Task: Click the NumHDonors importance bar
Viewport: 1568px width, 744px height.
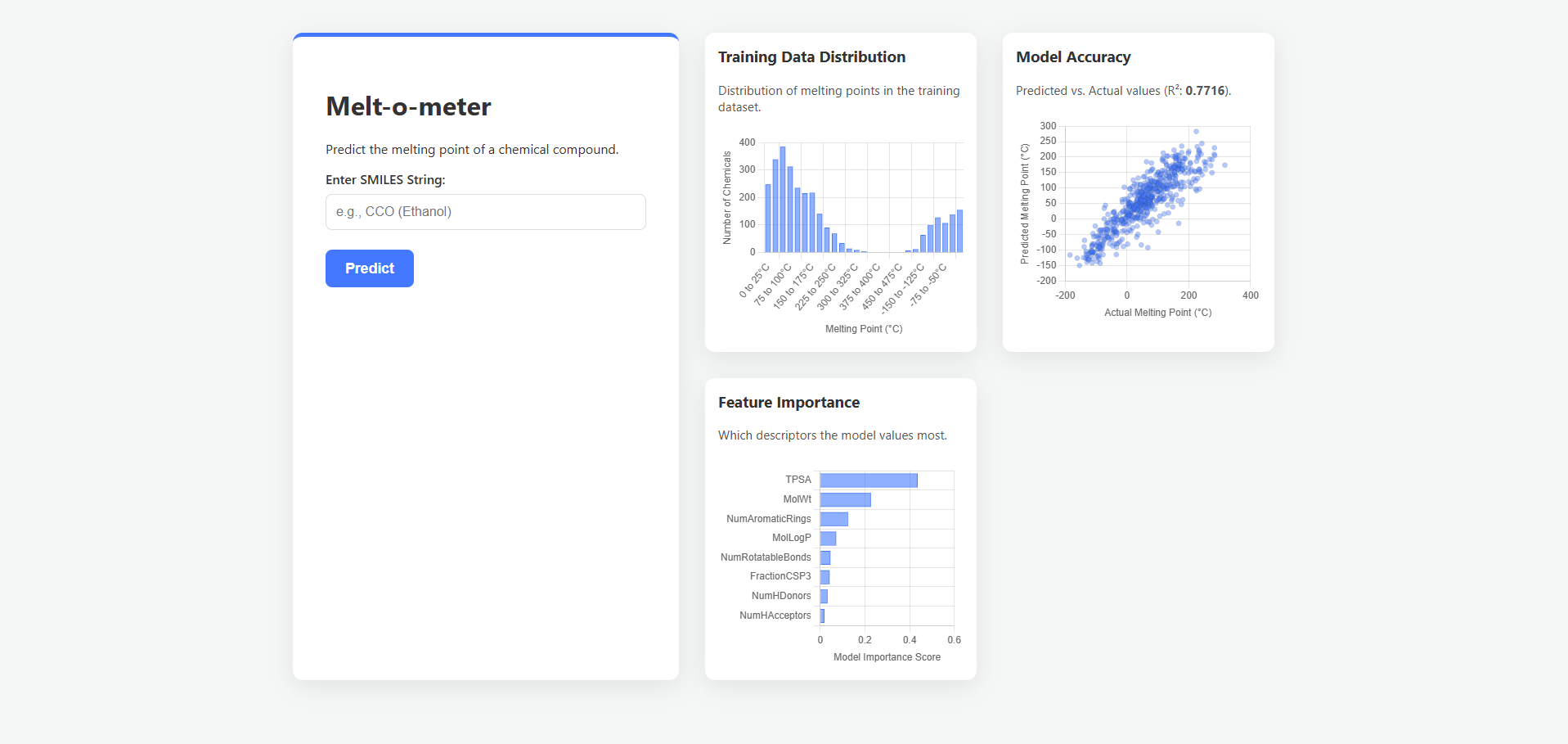Action: tap(824, 597)
